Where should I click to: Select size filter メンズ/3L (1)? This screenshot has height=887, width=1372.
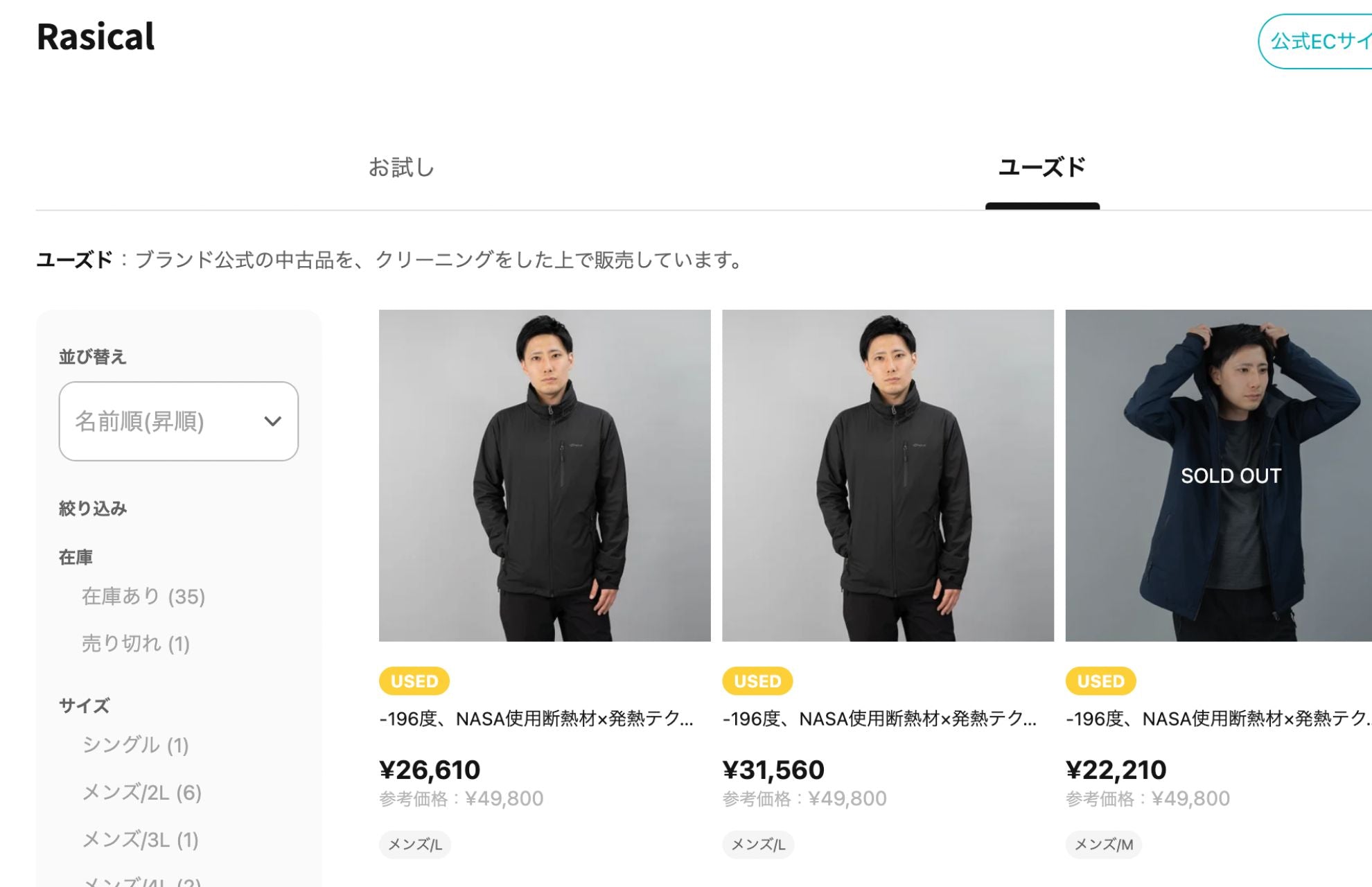coord(141,840)
